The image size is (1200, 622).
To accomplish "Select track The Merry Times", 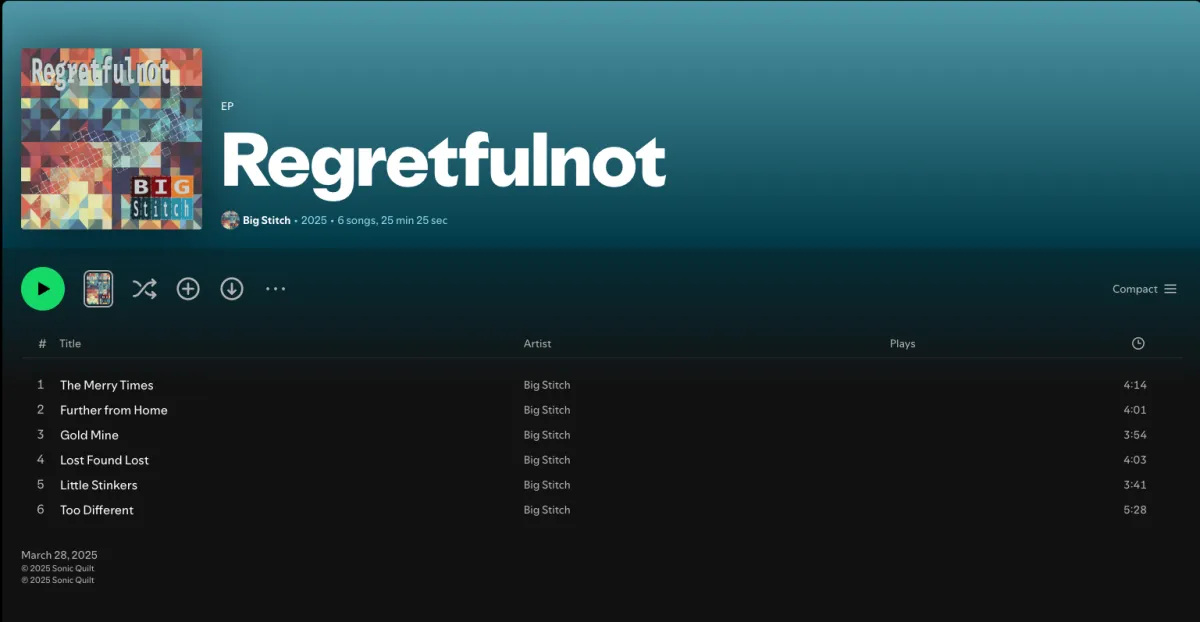I will (x=107, y=385).
